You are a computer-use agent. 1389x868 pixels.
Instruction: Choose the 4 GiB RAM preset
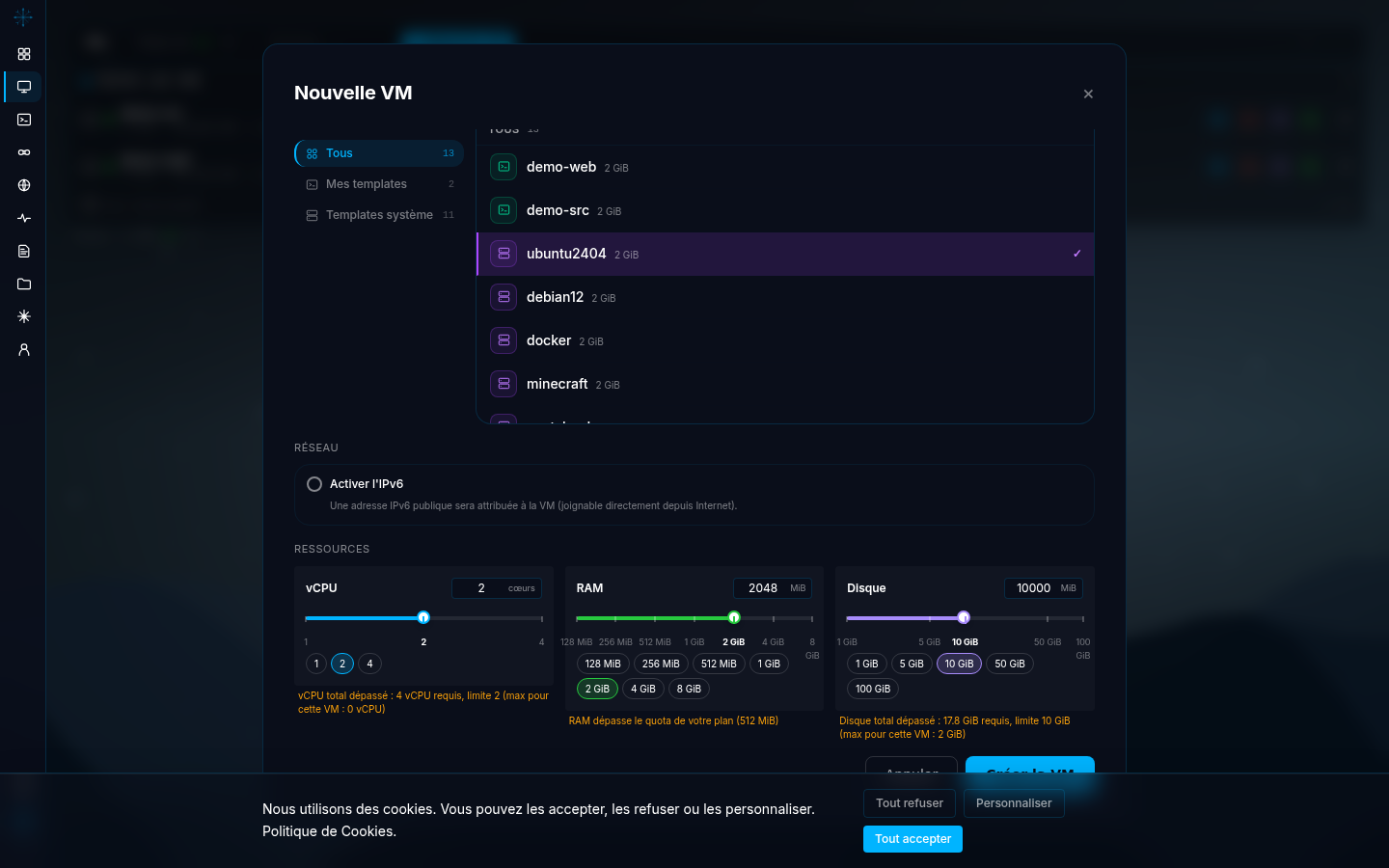click(643, 689)
